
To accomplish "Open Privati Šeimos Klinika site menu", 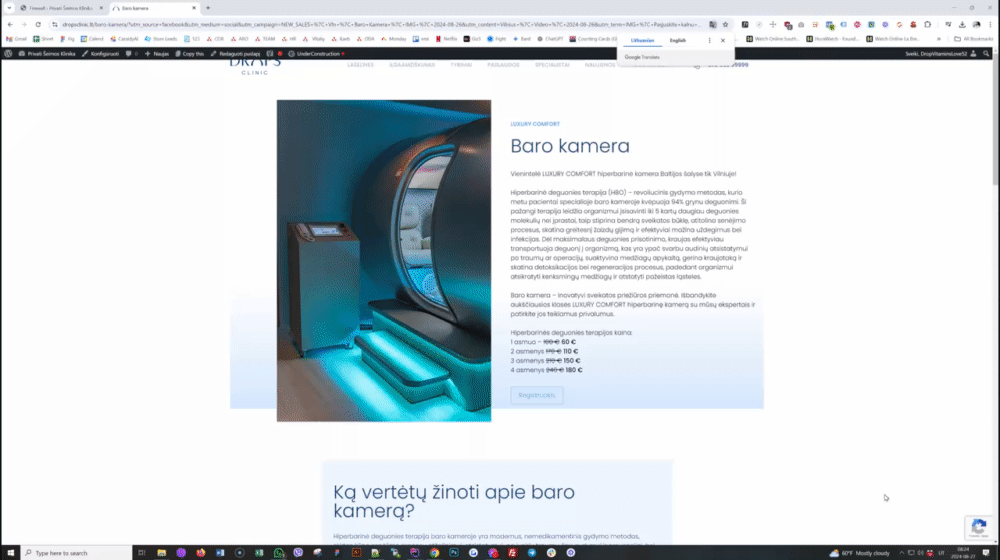I will point(47,54).
